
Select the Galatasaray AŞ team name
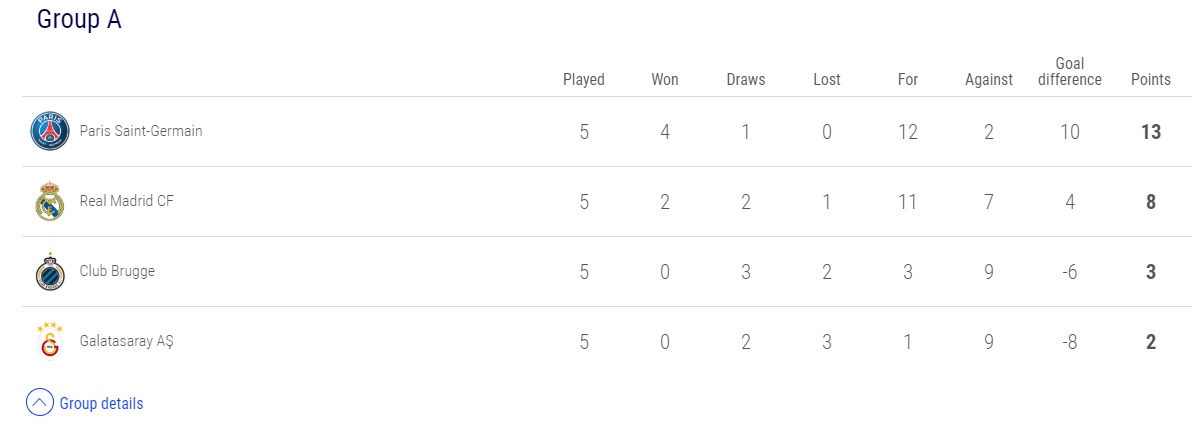[x=127, y=341]
